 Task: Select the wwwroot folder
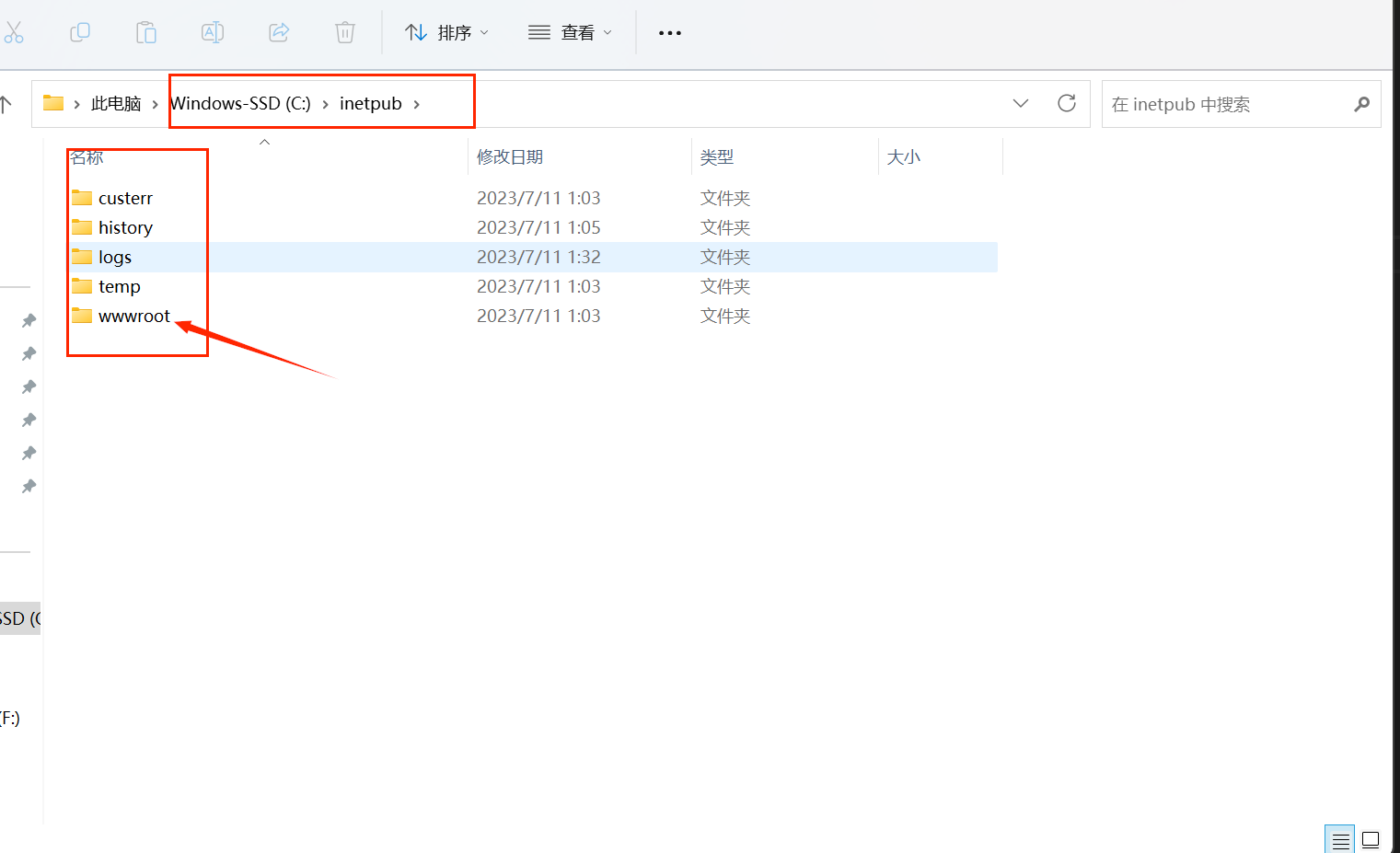(134, 316)
